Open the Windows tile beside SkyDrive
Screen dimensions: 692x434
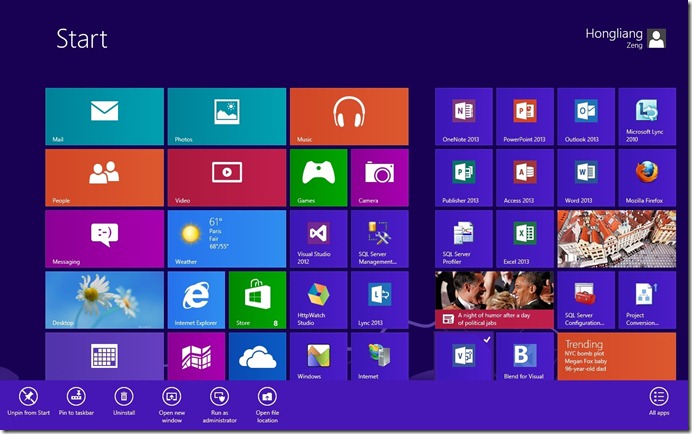tap(319, 356)
